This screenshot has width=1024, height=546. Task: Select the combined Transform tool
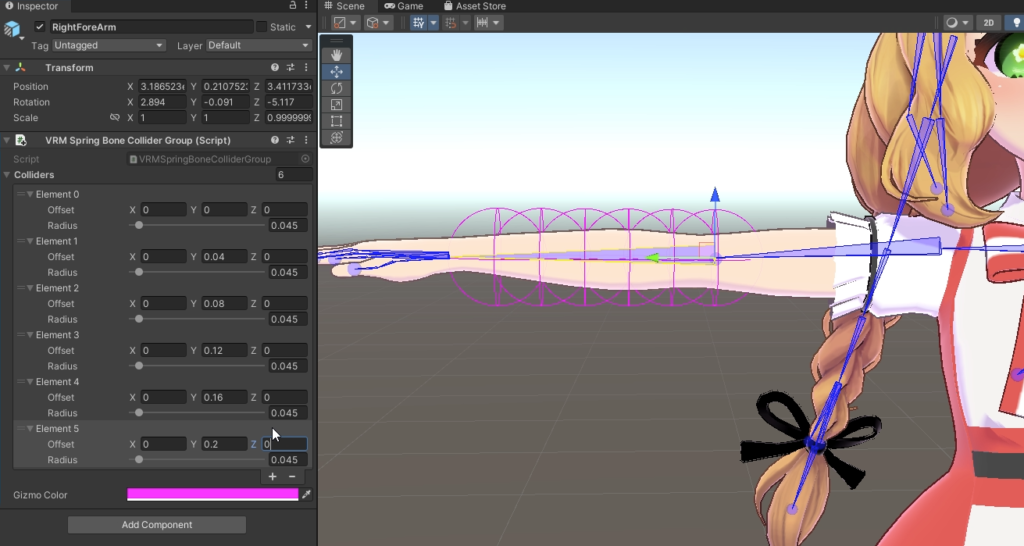click(336, 138)
